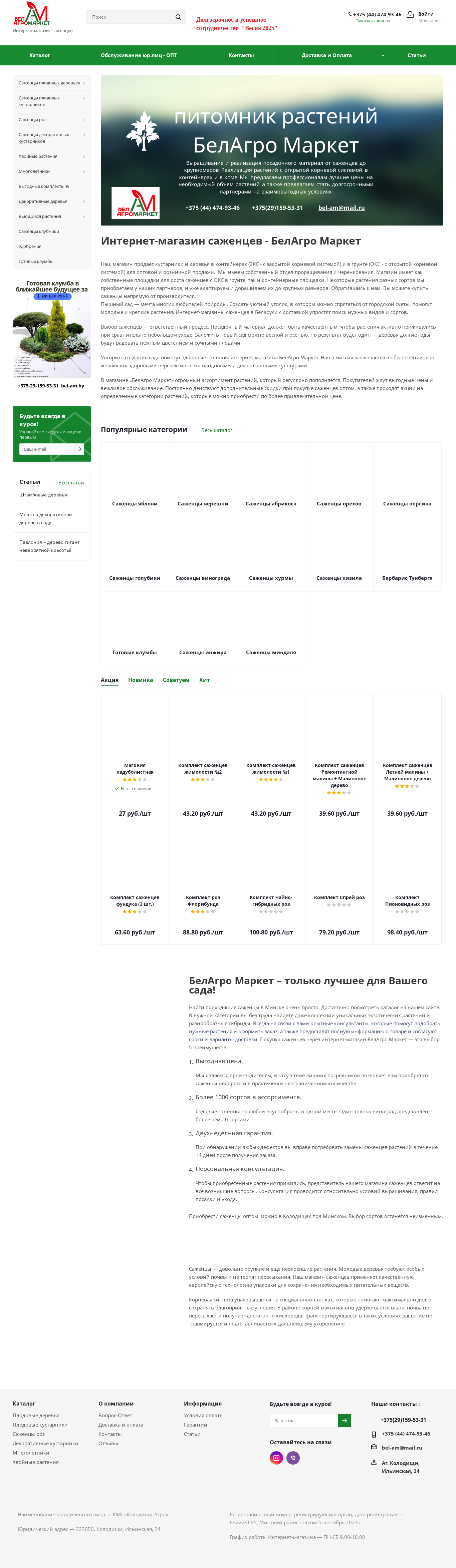Open Viber icon in footer

click(x=293, y=1457)
